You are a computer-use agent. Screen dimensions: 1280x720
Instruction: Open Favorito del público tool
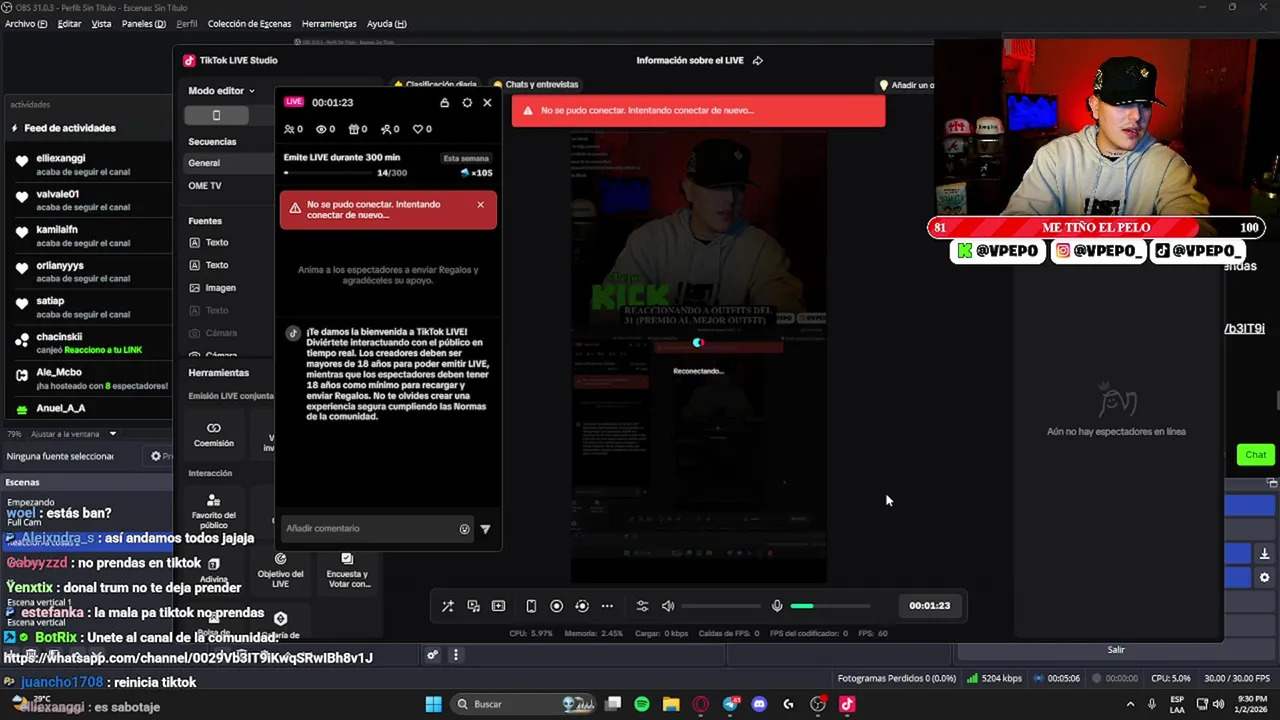coord(214,511)
